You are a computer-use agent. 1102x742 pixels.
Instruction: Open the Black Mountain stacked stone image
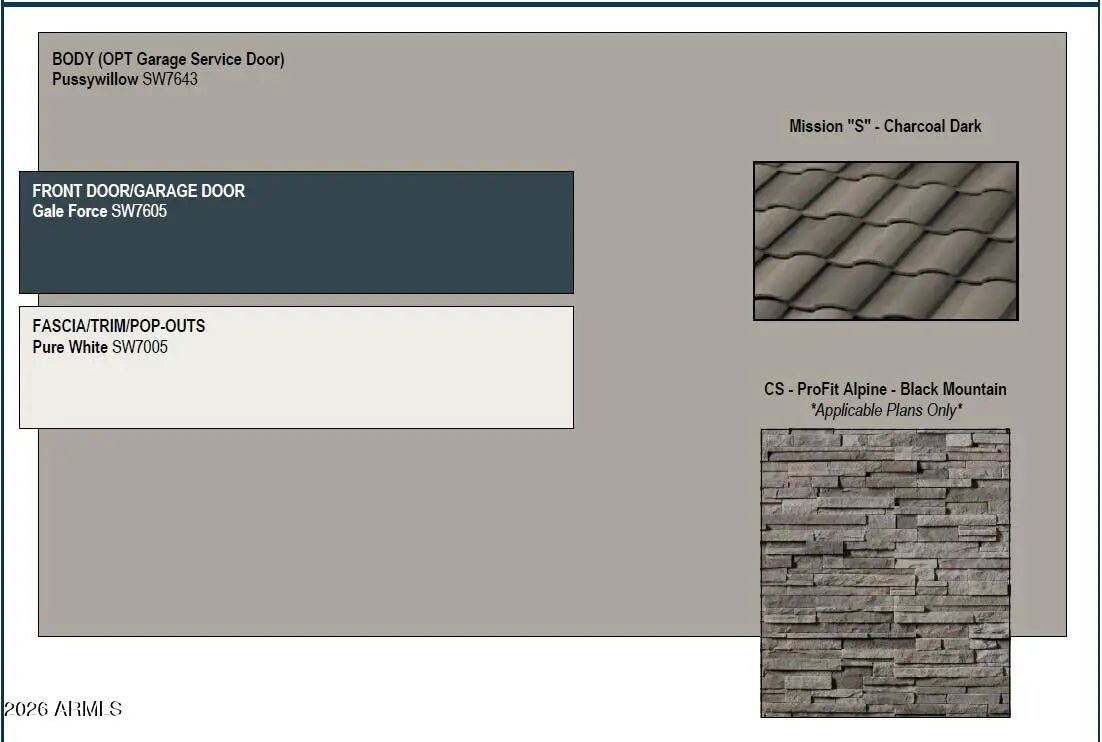point(885,572)
